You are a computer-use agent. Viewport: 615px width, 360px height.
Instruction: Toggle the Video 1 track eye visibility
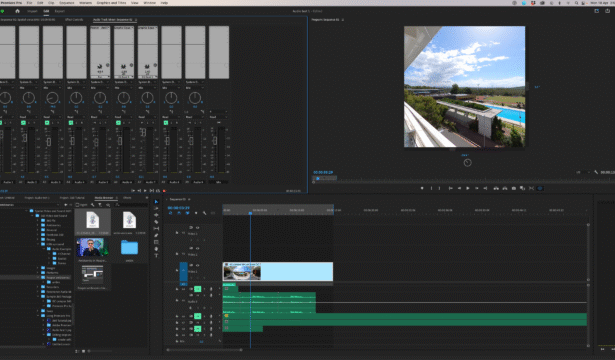click(x=197, y=265)
